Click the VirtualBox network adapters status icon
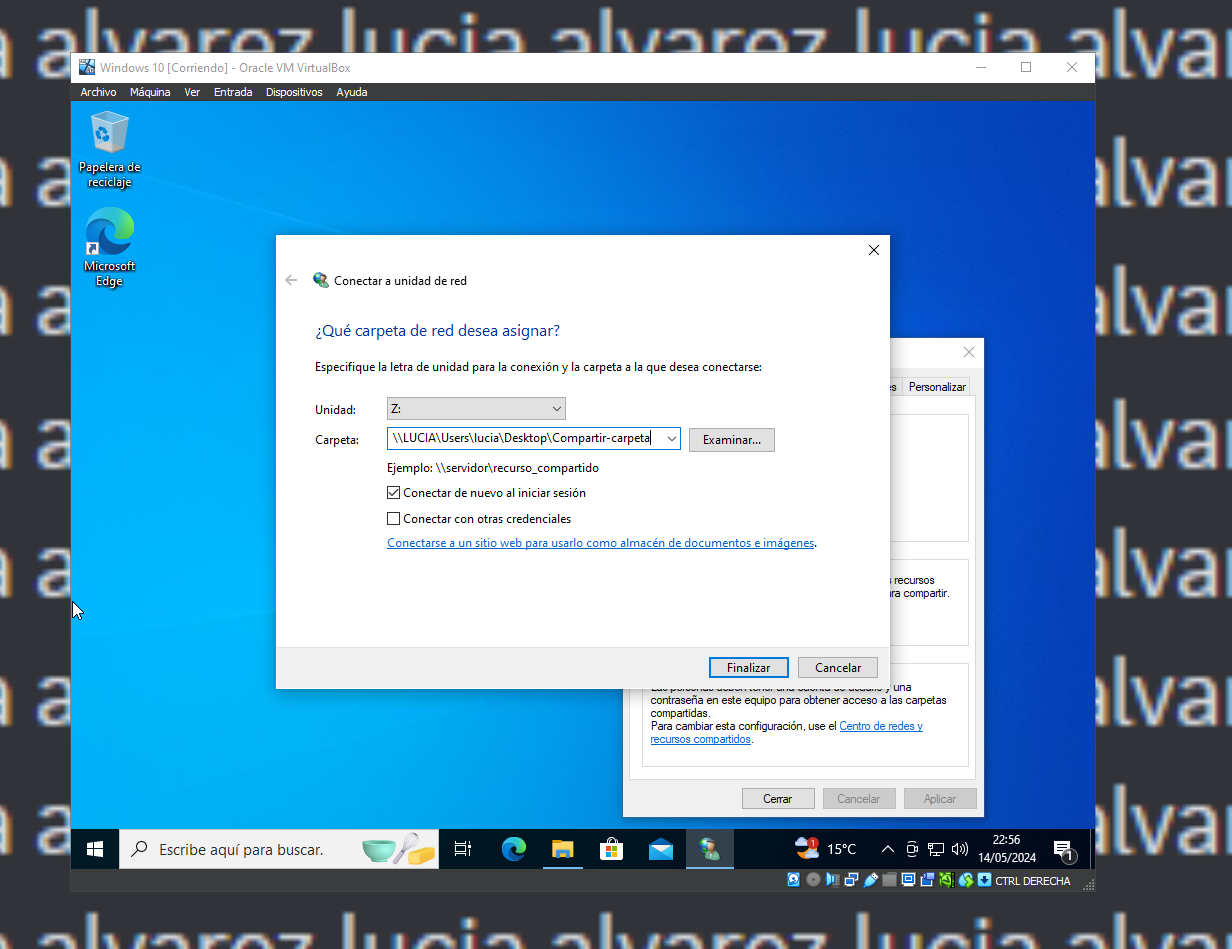This screenshot has height=949, width=1232. click(851, 880)
